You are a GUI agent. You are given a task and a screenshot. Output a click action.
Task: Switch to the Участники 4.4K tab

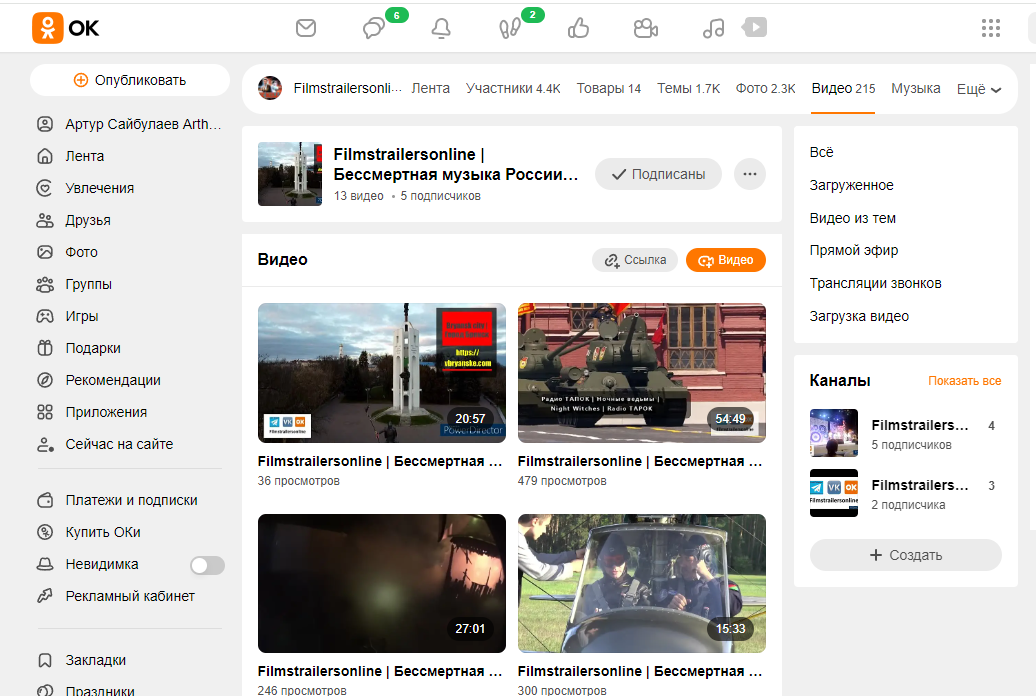click(513, 89)
